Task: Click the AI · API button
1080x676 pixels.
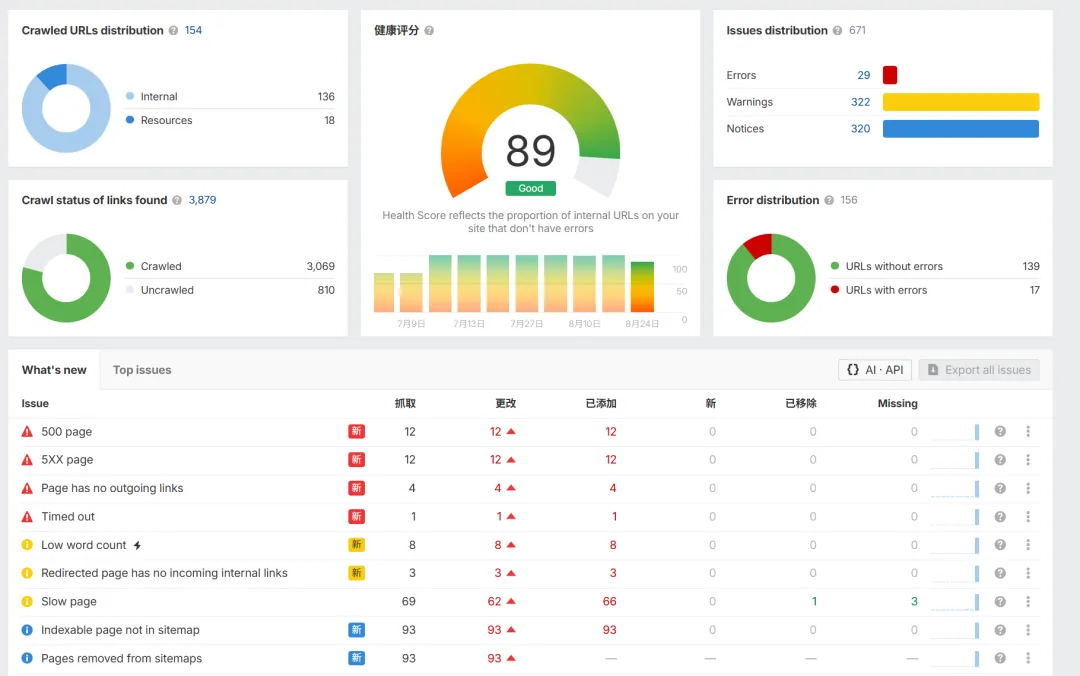Action: pos(875,370)
